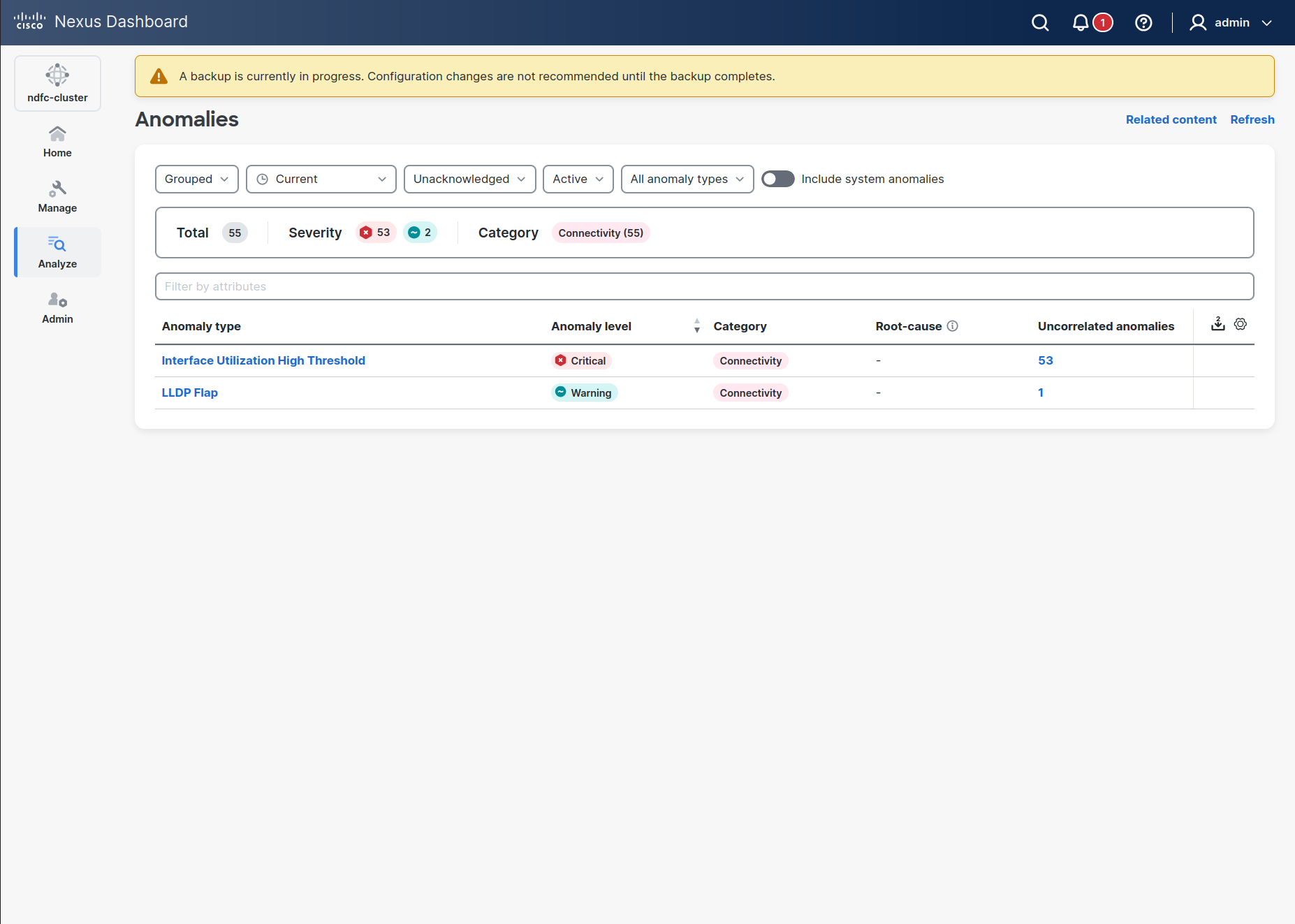Open Interface Utilization High Threshold link
1295x924 pixels.
(x=263, y=360)
